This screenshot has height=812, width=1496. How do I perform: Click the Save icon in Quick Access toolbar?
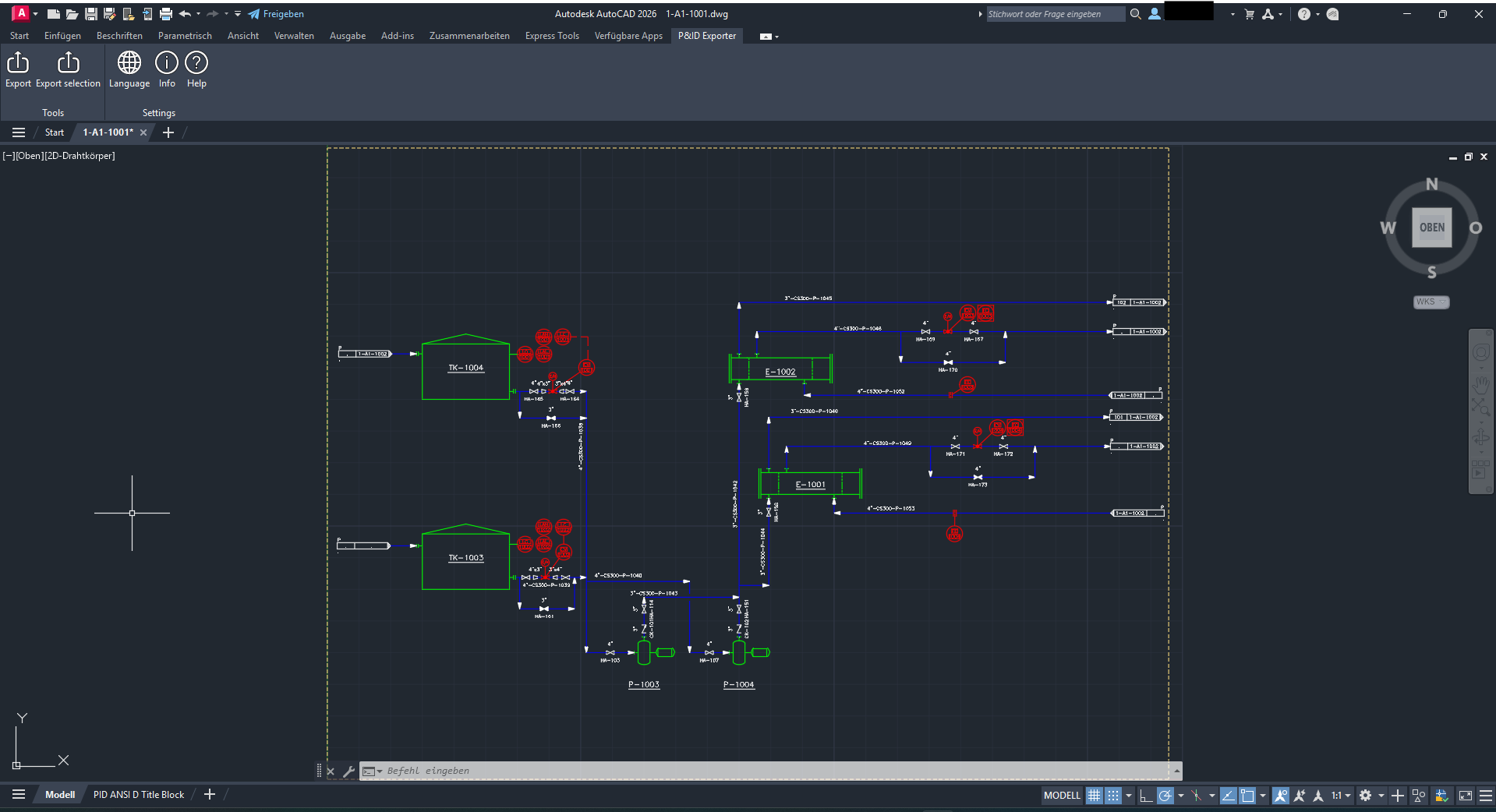click(x=91, y=13)
